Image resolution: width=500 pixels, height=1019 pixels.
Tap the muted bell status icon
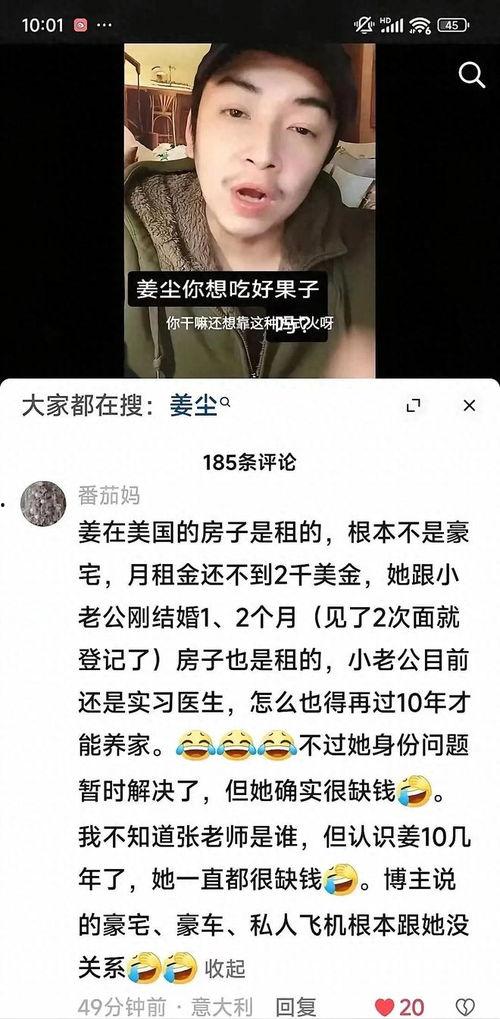(x=365, y=25)
